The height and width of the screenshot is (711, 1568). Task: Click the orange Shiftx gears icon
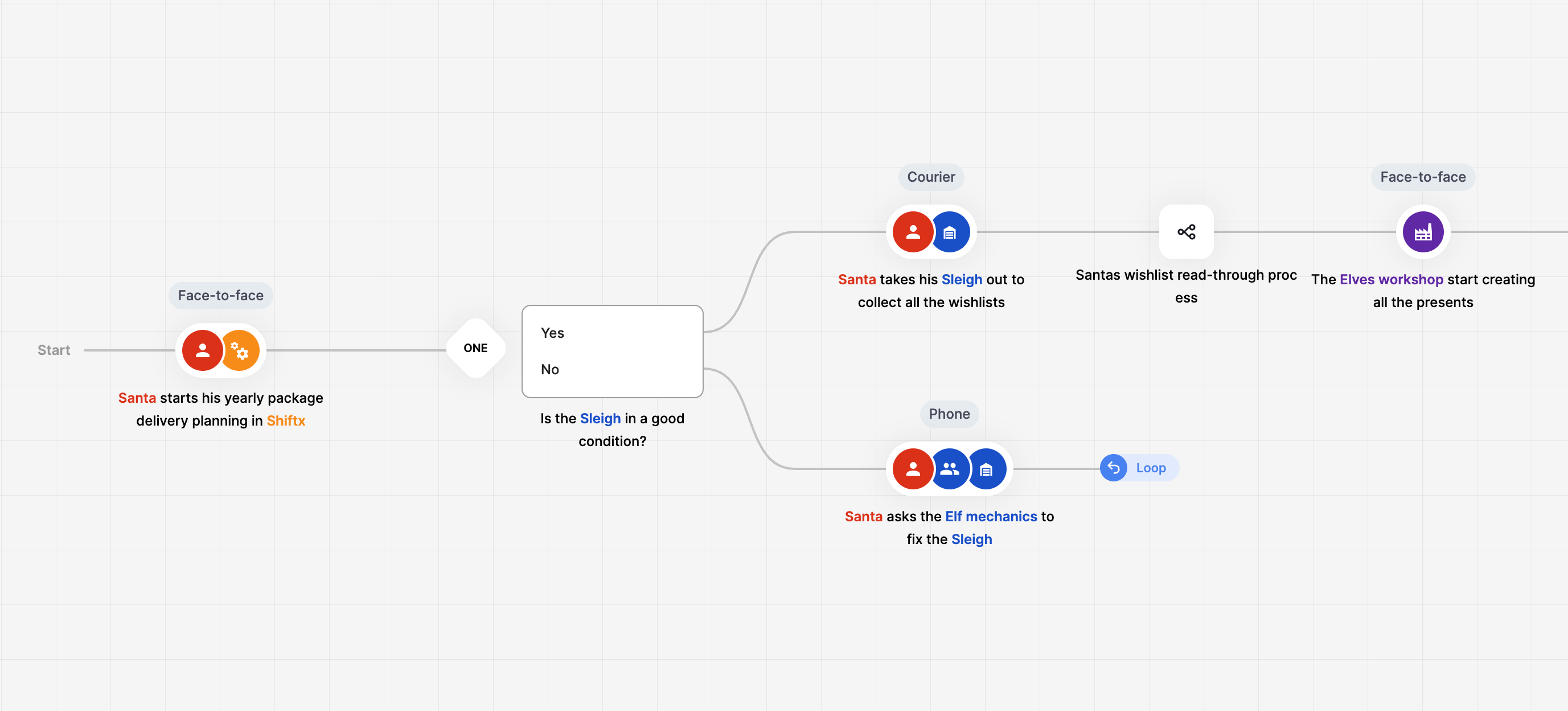click(x=241, y=350)
